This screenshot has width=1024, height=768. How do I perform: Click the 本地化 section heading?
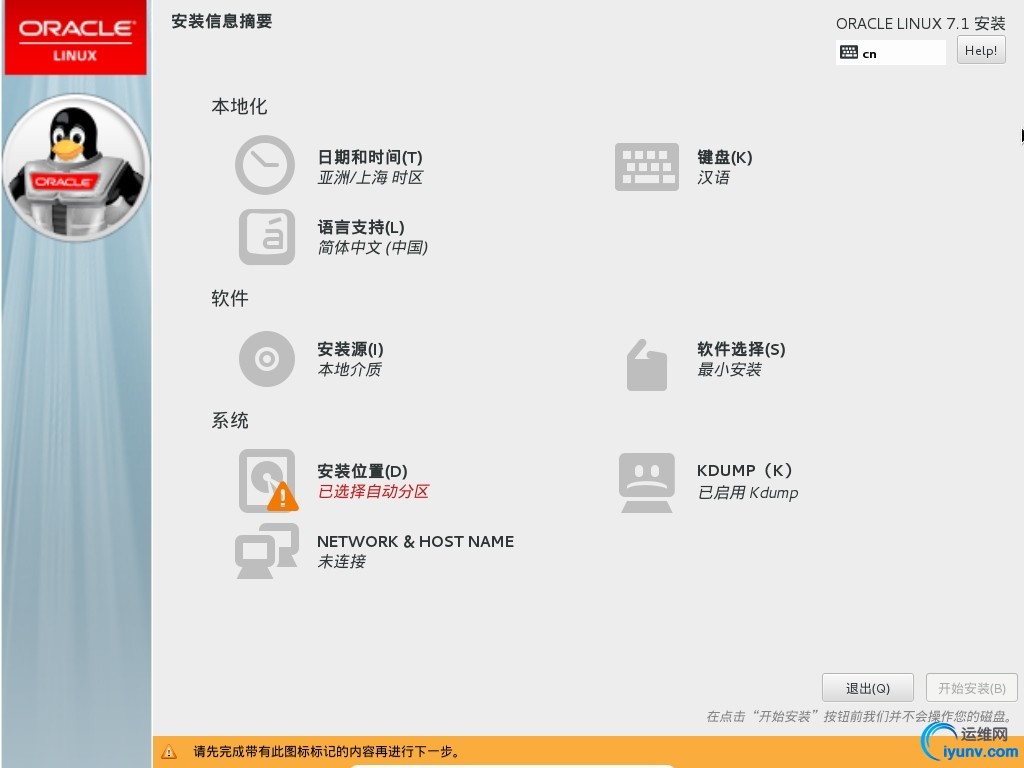click(x=239, y=106)
